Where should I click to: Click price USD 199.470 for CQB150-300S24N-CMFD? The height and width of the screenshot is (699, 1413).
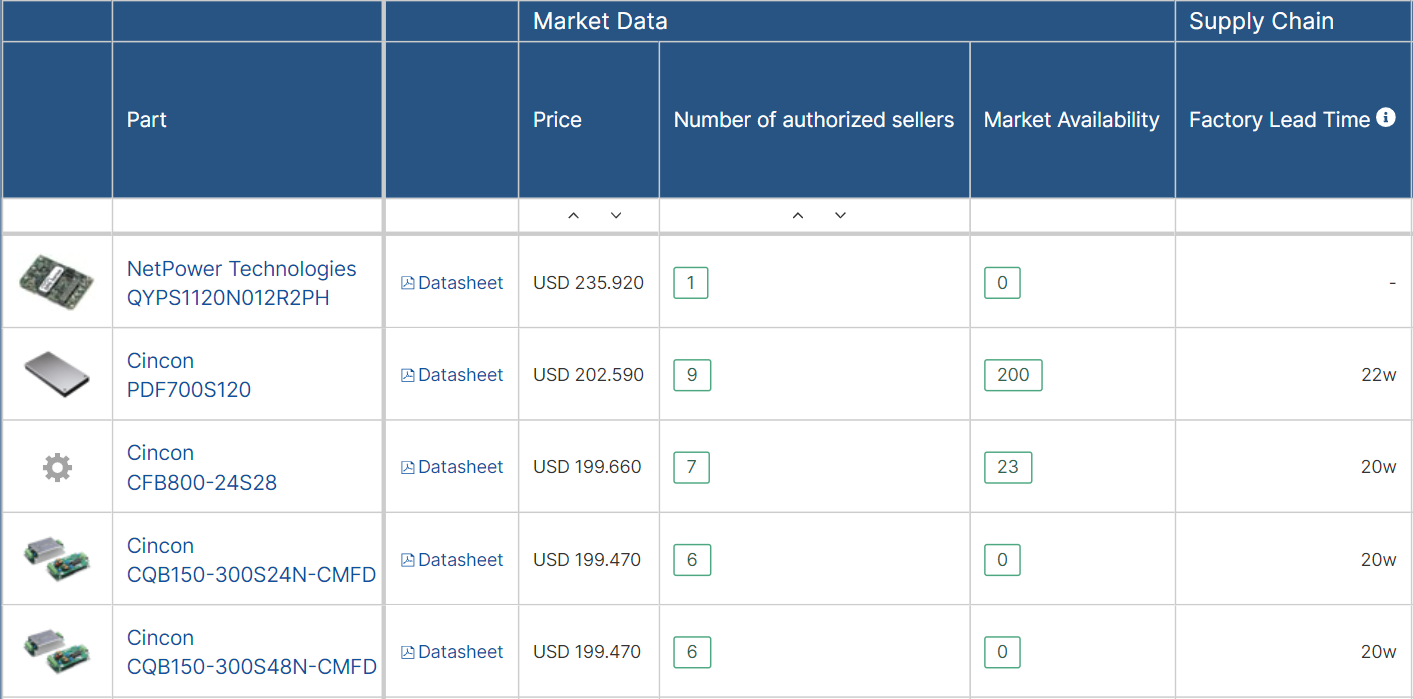587,560
